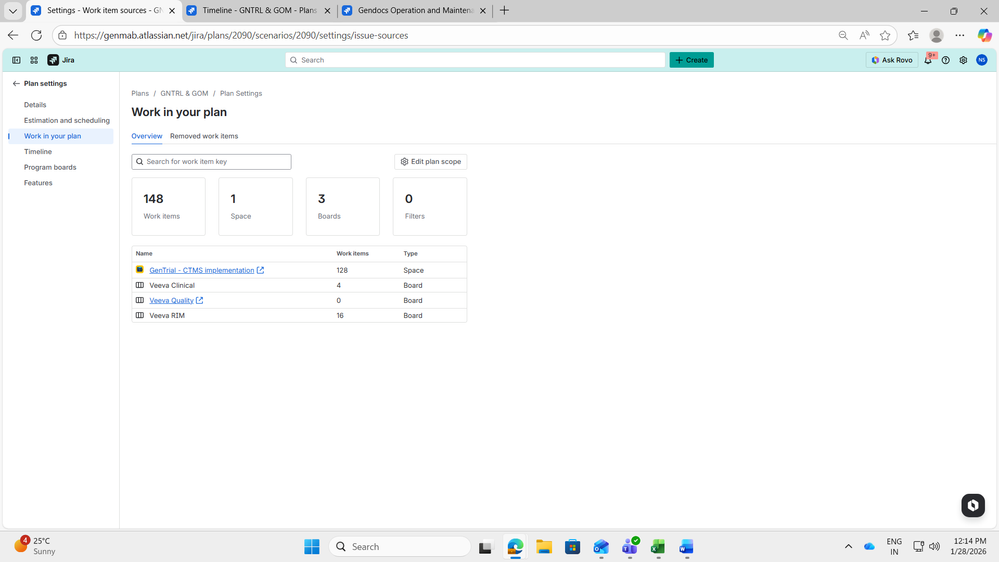Switch to the Overview tab
Screen dimensions: 999x562
[x=147, y=136]
